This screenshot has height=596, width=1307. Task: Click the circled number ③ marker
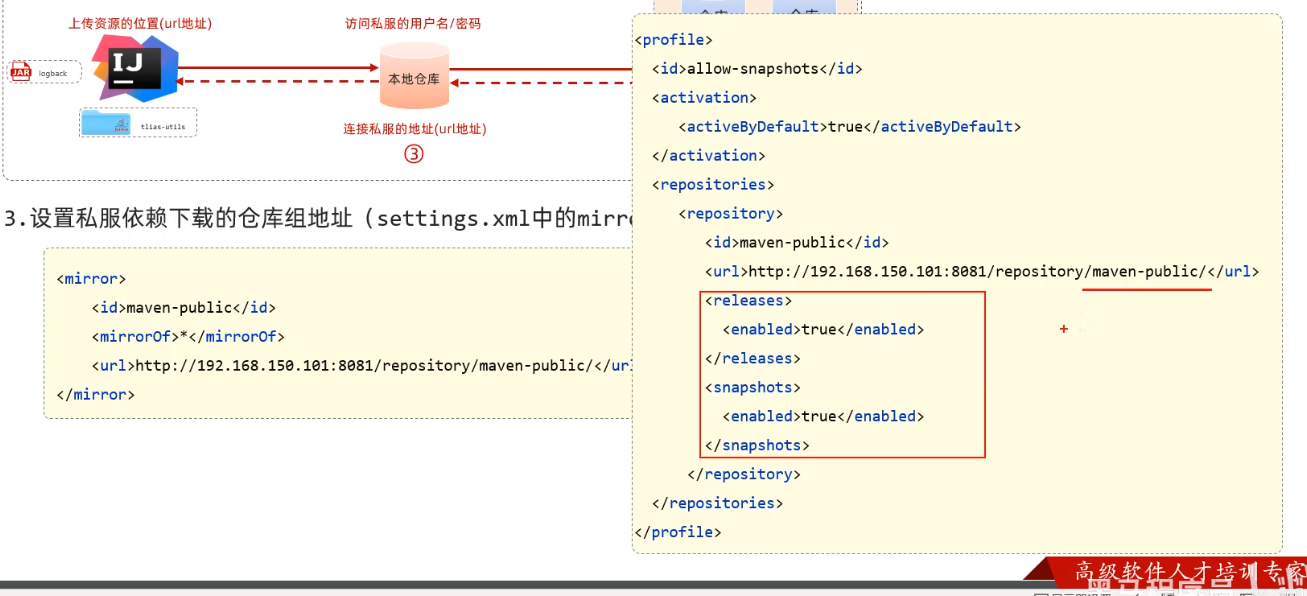414,154
